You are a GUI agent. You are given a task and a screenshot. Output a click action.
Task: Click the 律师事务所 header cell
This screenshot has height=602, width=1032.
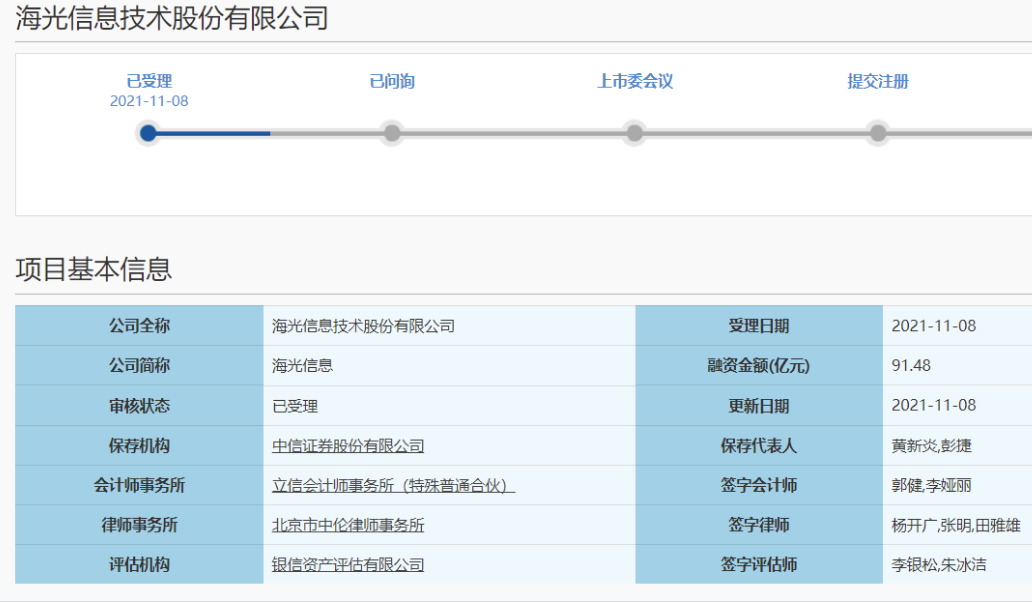click(140, 525)
